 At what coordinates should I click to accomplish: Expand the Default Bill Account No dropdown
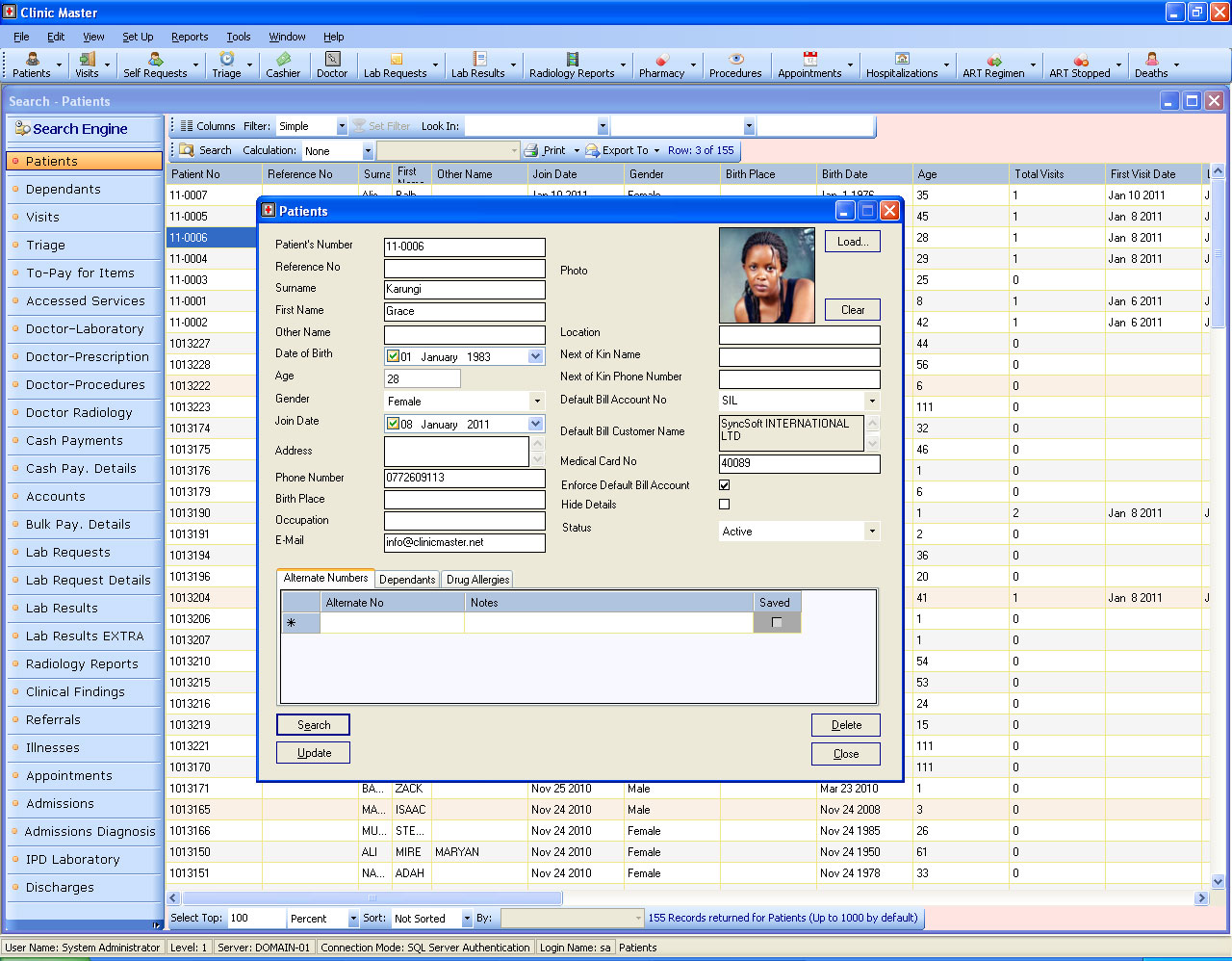pyautogui.click(x=872, y=401)
